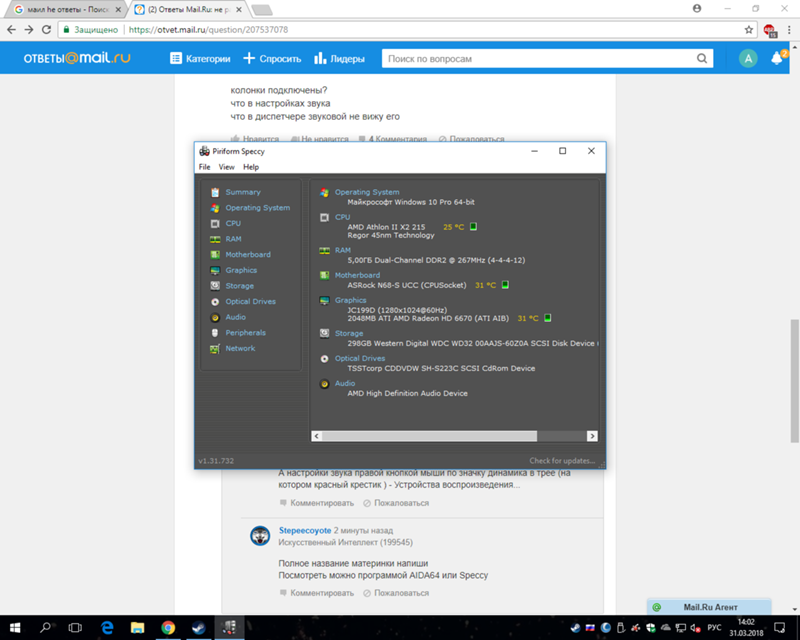Select RAM in Speccy sidebar

[233, 239]
